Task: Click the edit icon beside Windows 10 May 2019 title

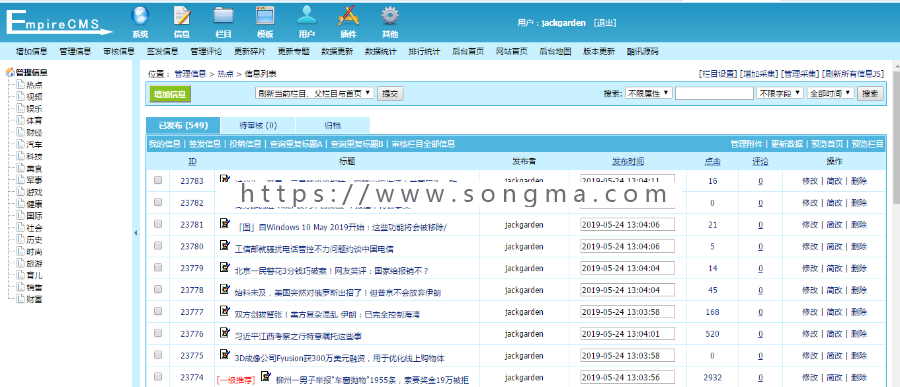Action: coord(225,223)
